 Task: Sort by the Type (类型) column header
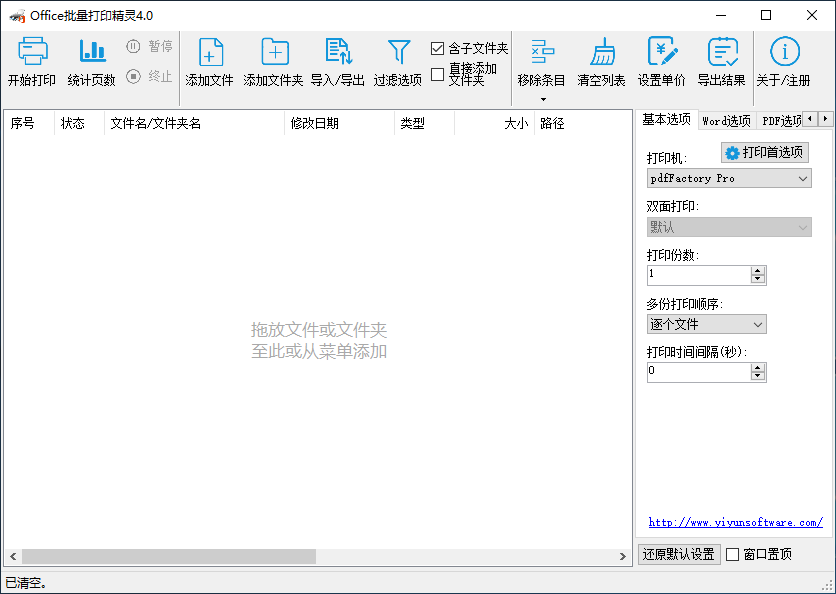[x=424, y=123]
